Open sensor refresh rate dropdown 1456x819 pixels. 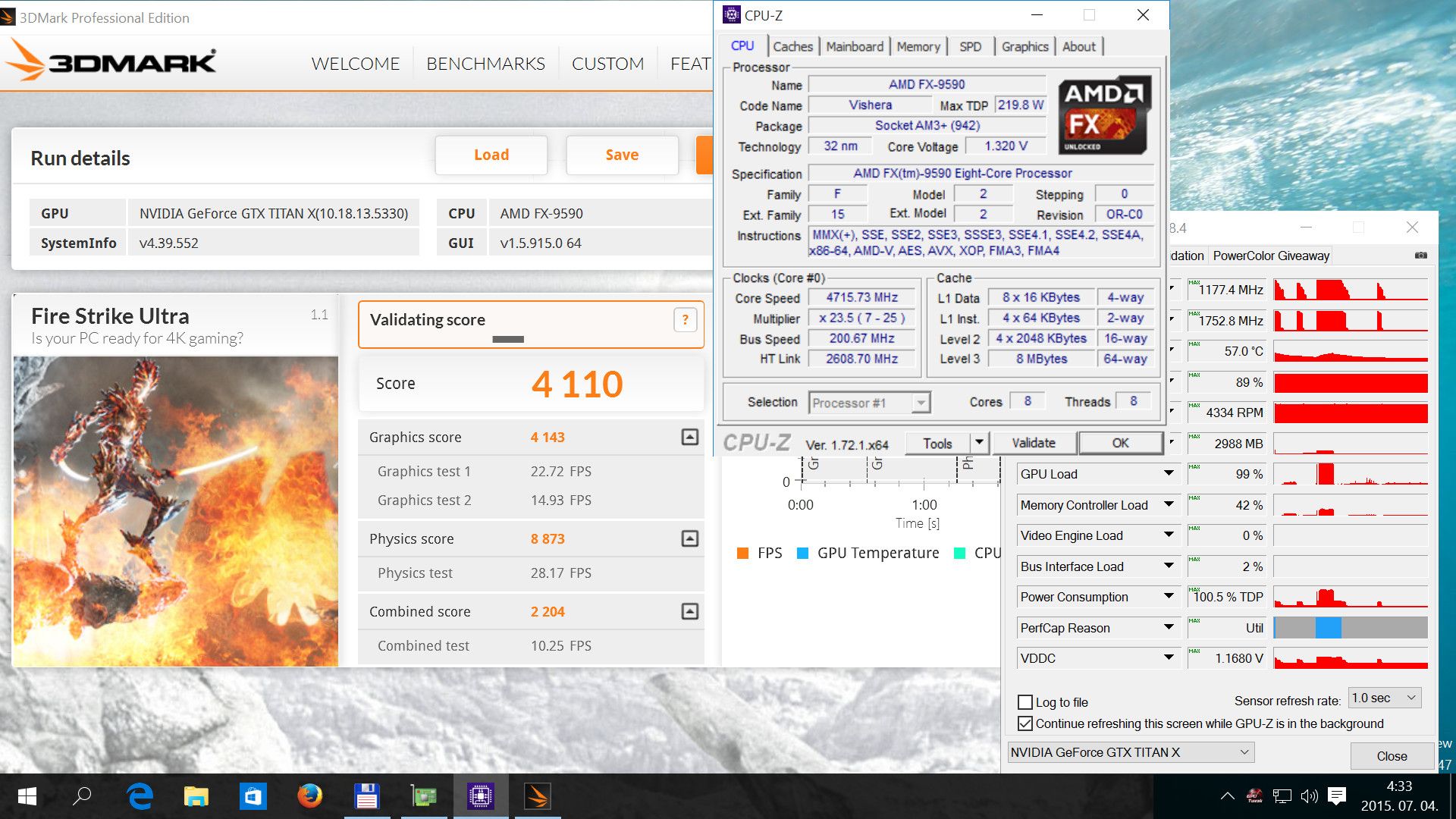tap(1384, 698)
